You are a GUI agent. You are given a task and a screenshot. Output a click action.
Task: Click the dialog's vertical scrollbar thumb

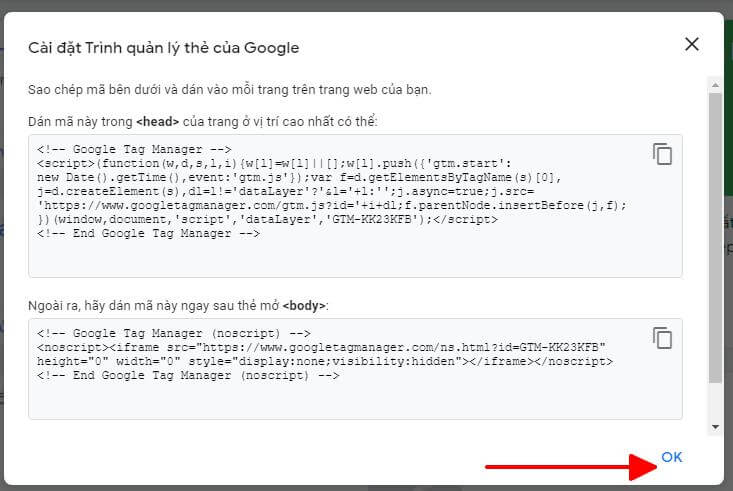click(x=715, y=238)
